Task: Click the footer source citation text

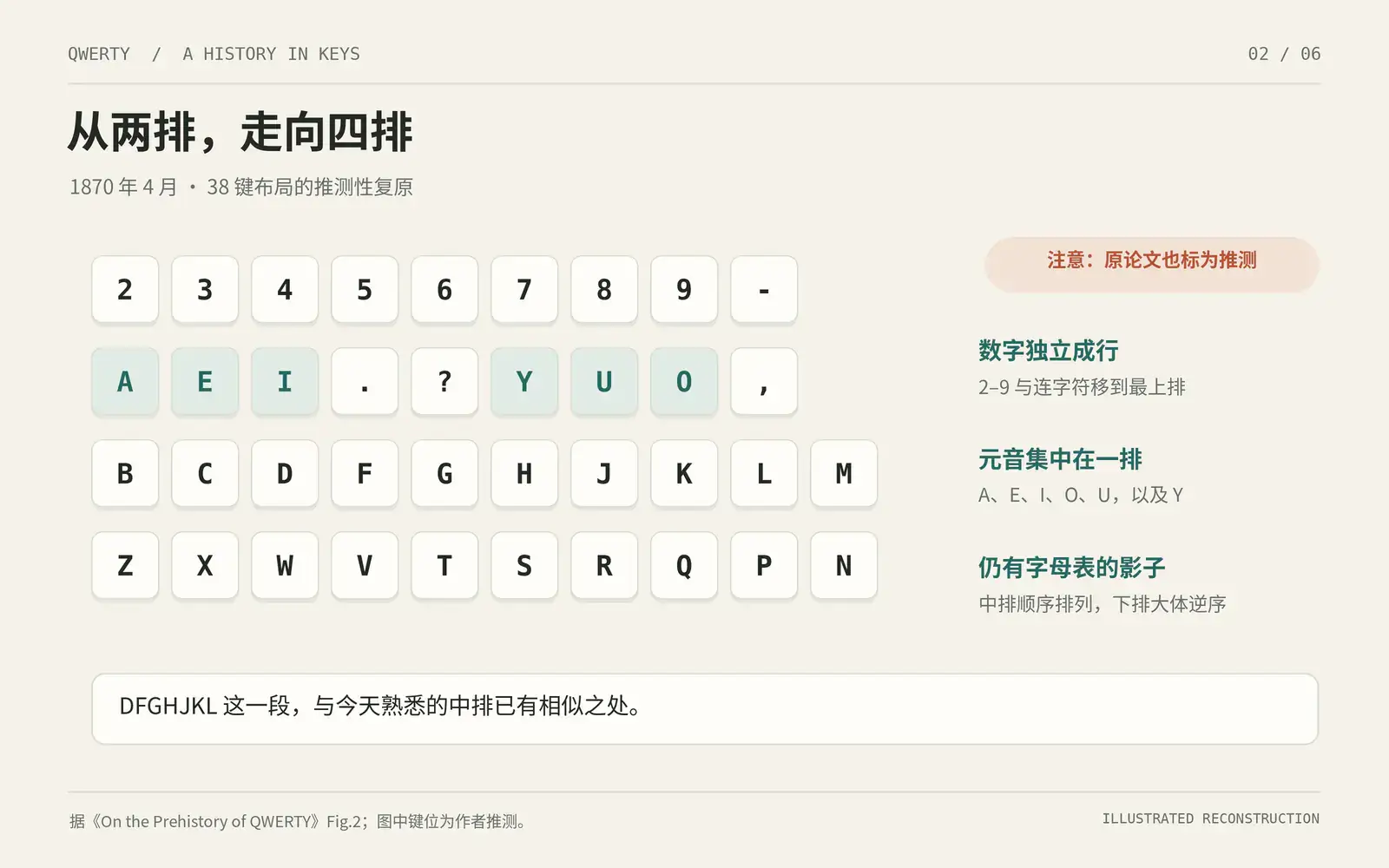Action: coord(298,821)
